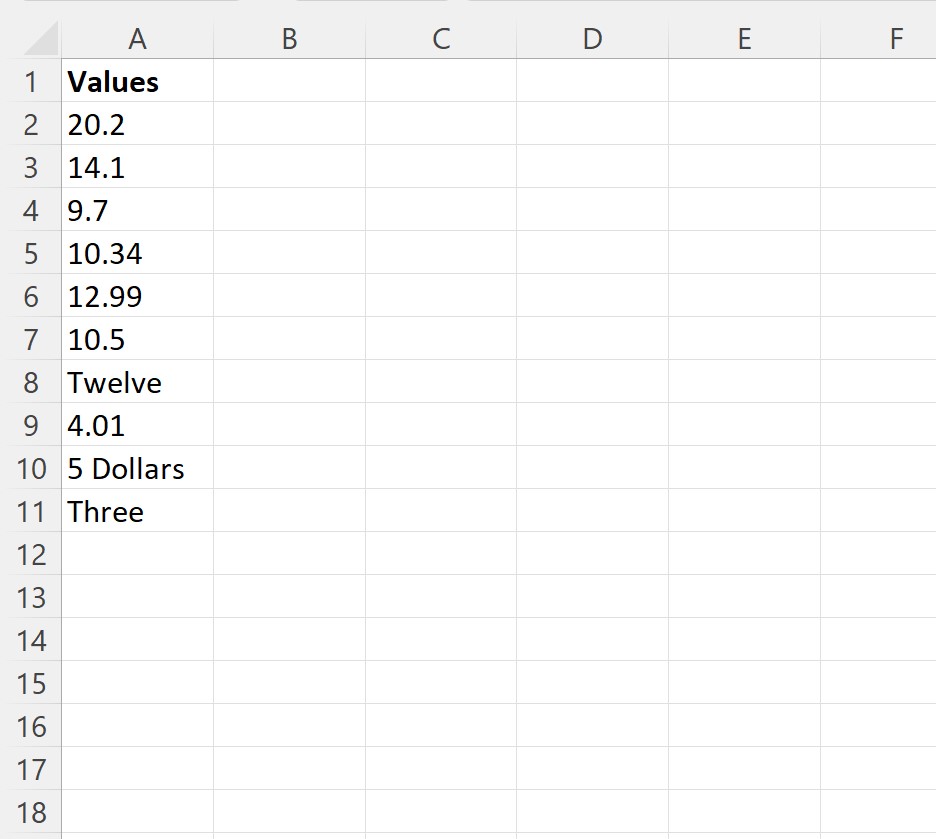Image resolution: width=936 pixels, height=839 pixels.
Task: Select row 5 header
Action: click(31, 252)
